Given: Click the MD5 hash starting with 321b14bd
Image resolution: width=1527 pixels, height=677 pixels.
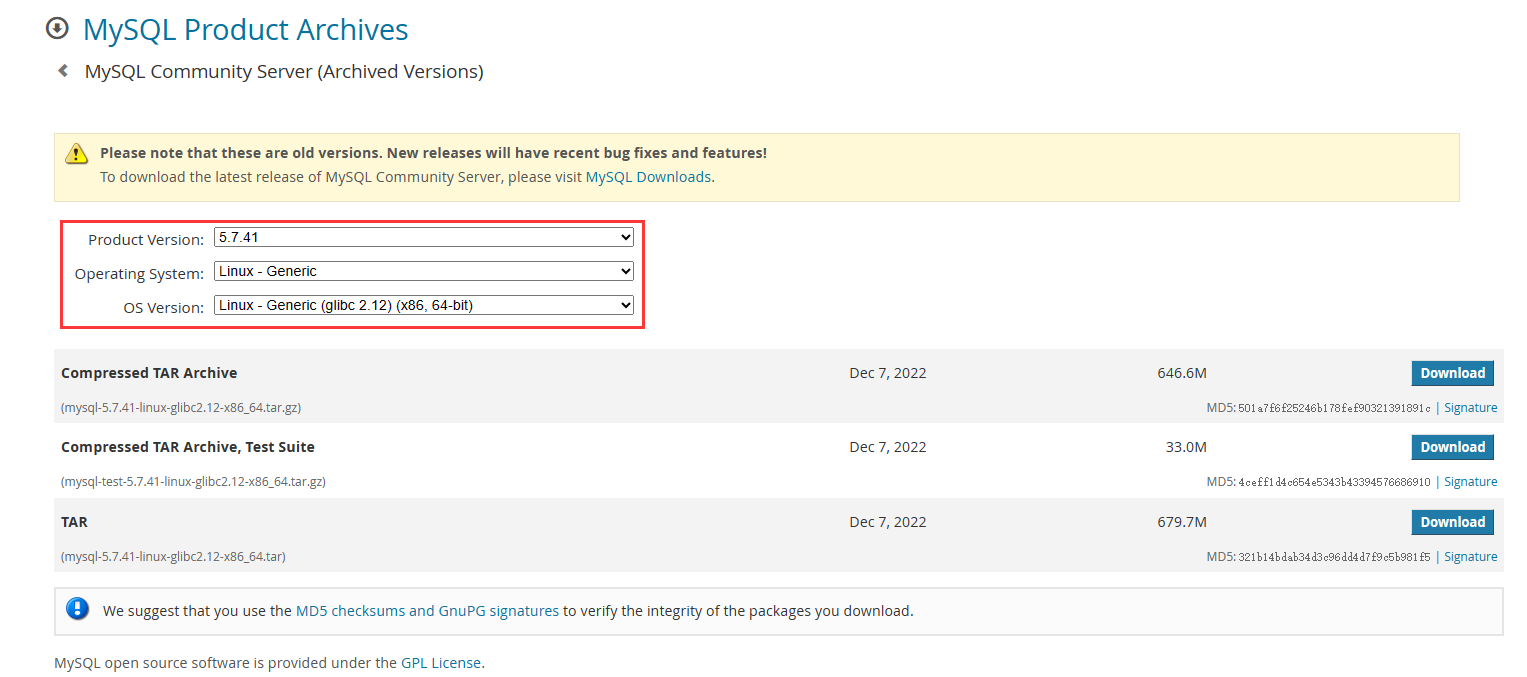Looking at the screenshot, I should [1334, 557].
